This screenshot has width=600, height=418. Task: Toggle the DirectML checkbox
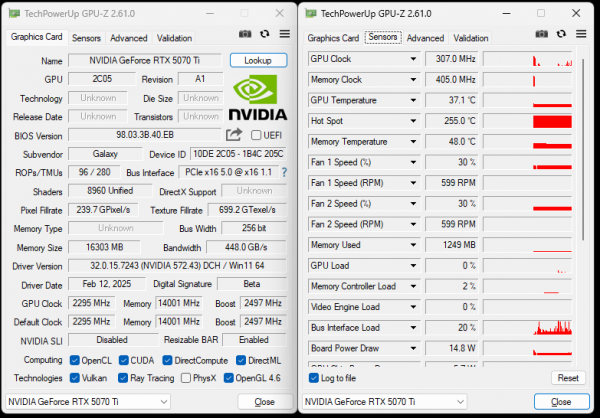pyautogui.click(x=241, y=360)
